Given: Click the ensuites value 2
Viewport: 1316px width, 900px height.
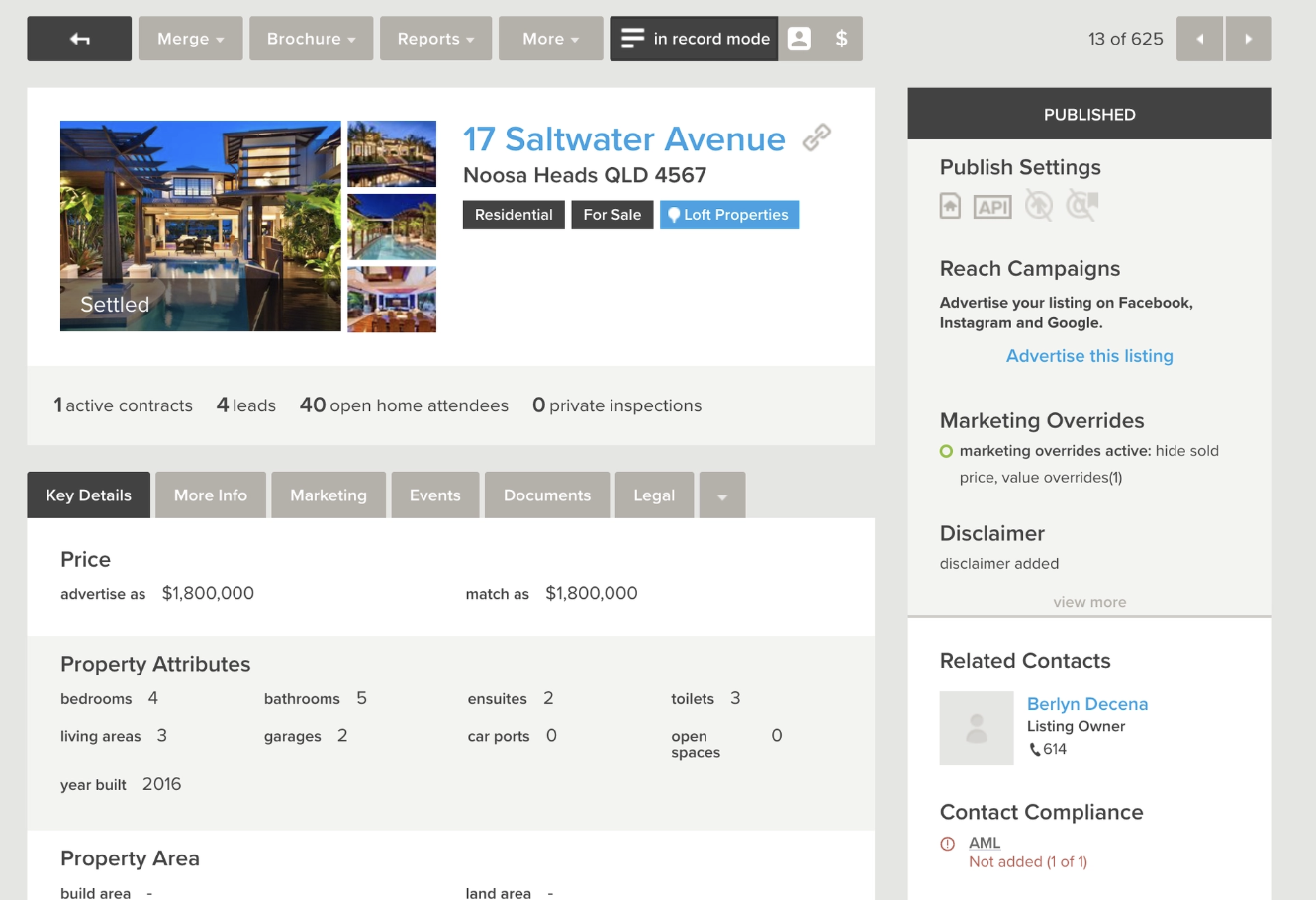Looking at the screenshot, I should pos(548,698).
